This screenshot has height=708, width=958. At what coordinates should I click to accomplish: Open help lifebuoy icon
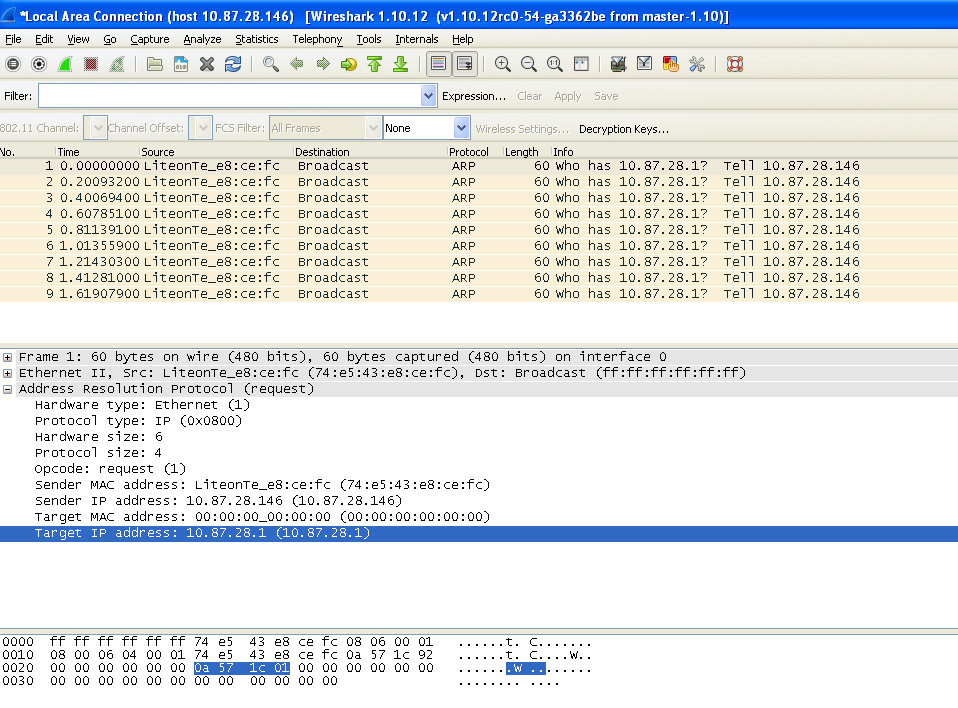point(735,64)
